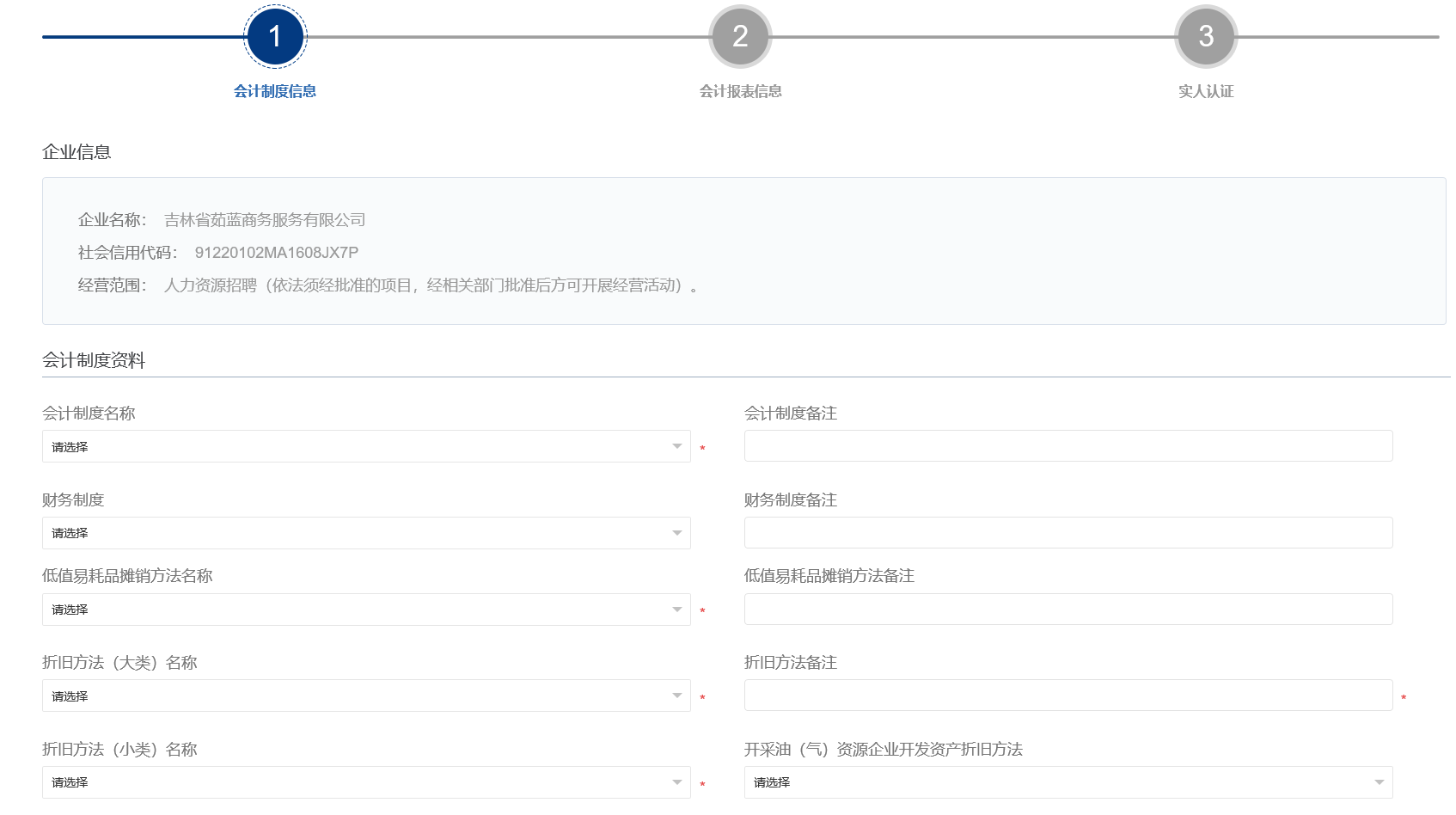Click the credit code 91220102MA1608JX7P
This screenshot has height=815, width=1456.
click(277, 253)
